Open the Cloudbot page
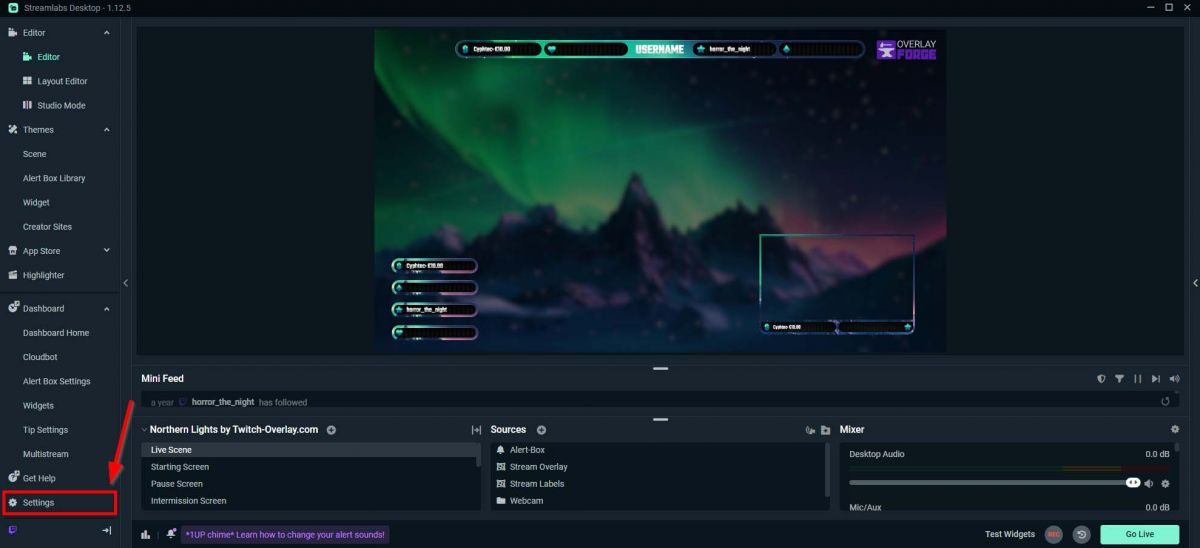Screen dimensions: 1200x548 pyautogui.click(x=40, y=357)
